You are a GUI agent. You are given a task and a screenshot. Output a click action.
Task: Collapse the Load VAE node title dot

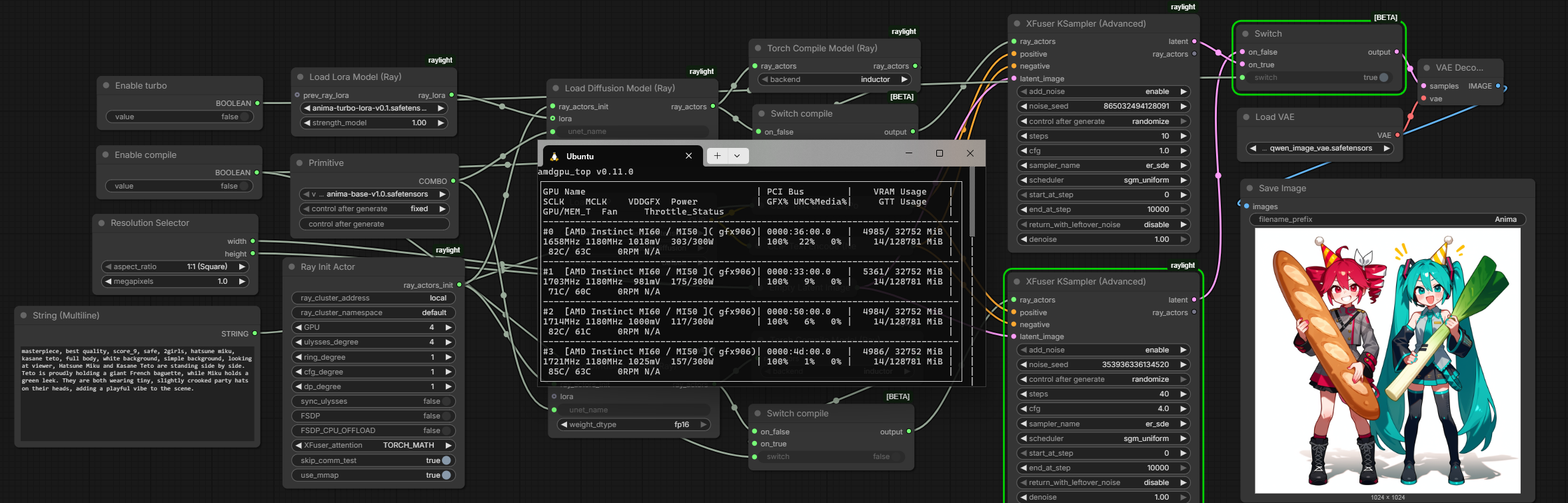(1246, 117)
